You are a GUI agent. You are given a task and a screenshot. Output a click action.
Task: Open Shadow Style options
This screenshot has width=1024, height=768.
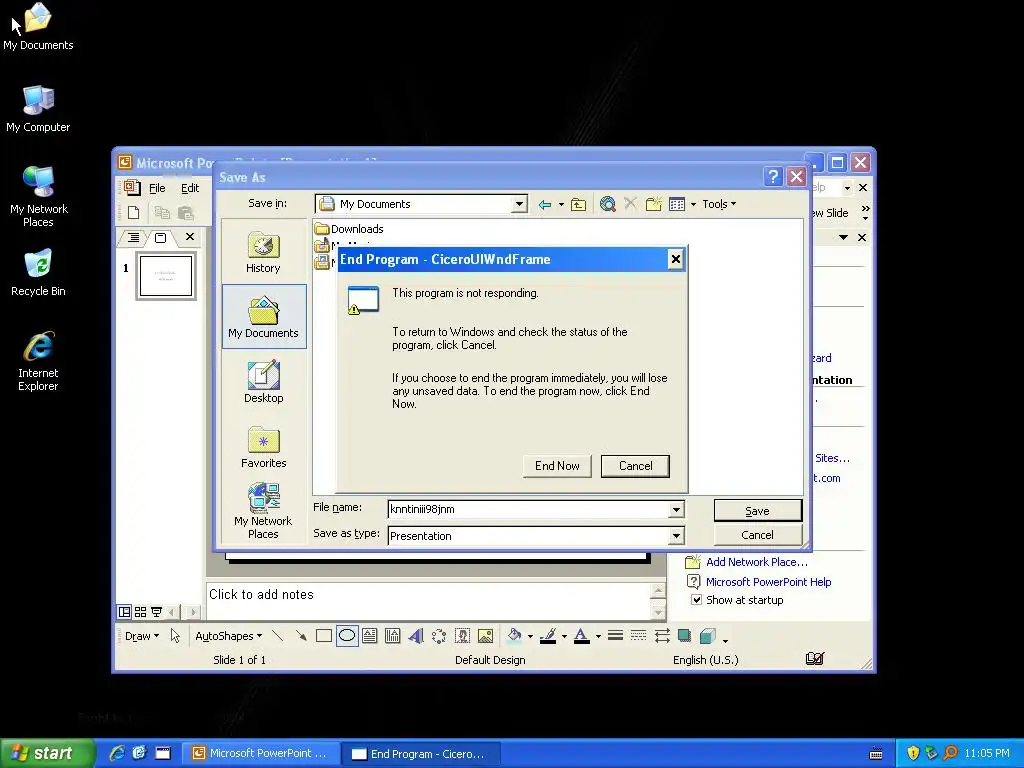[684, 635]
